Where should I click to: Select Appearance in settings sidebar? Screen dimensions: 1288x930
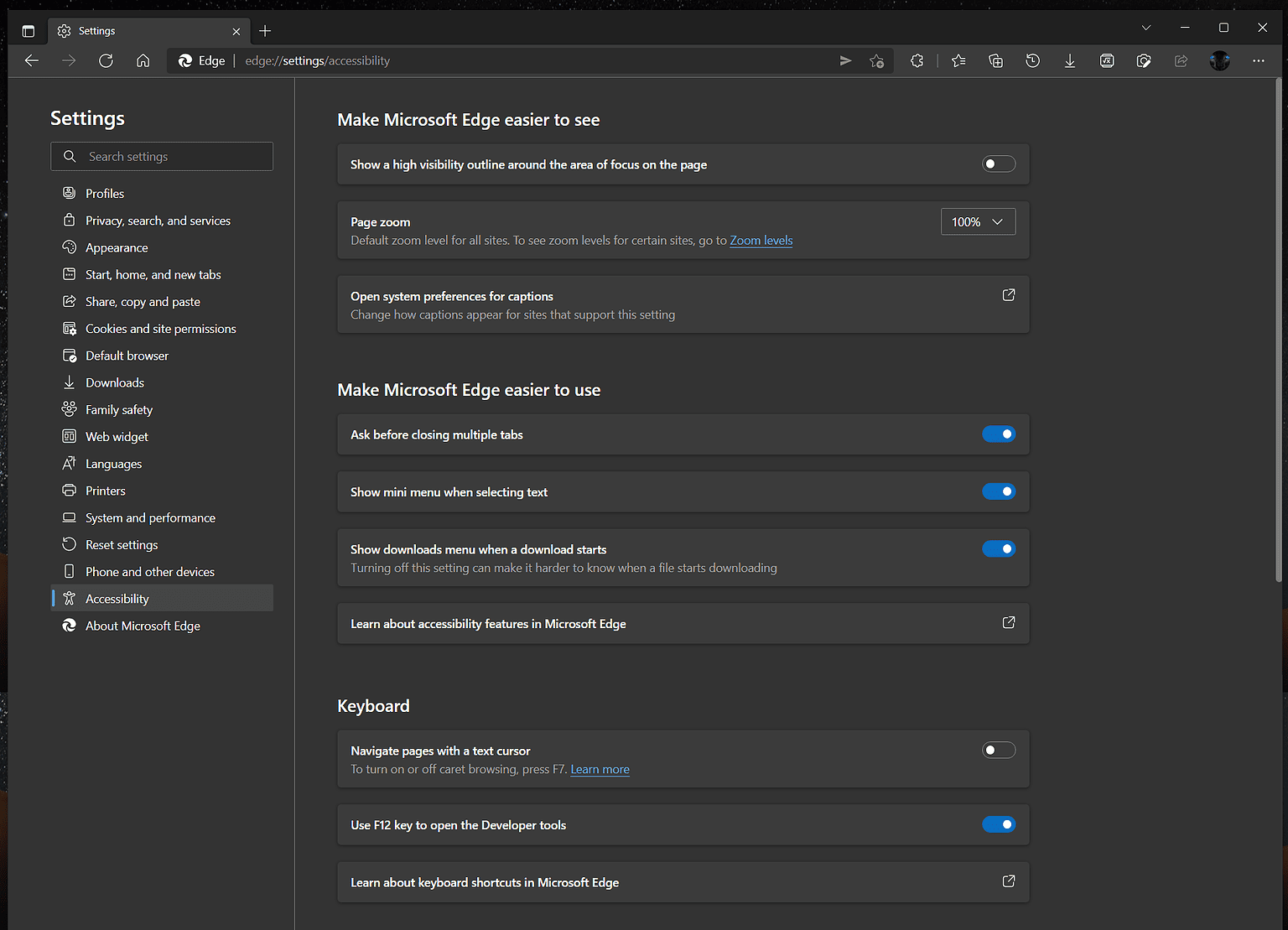(117, 247)
